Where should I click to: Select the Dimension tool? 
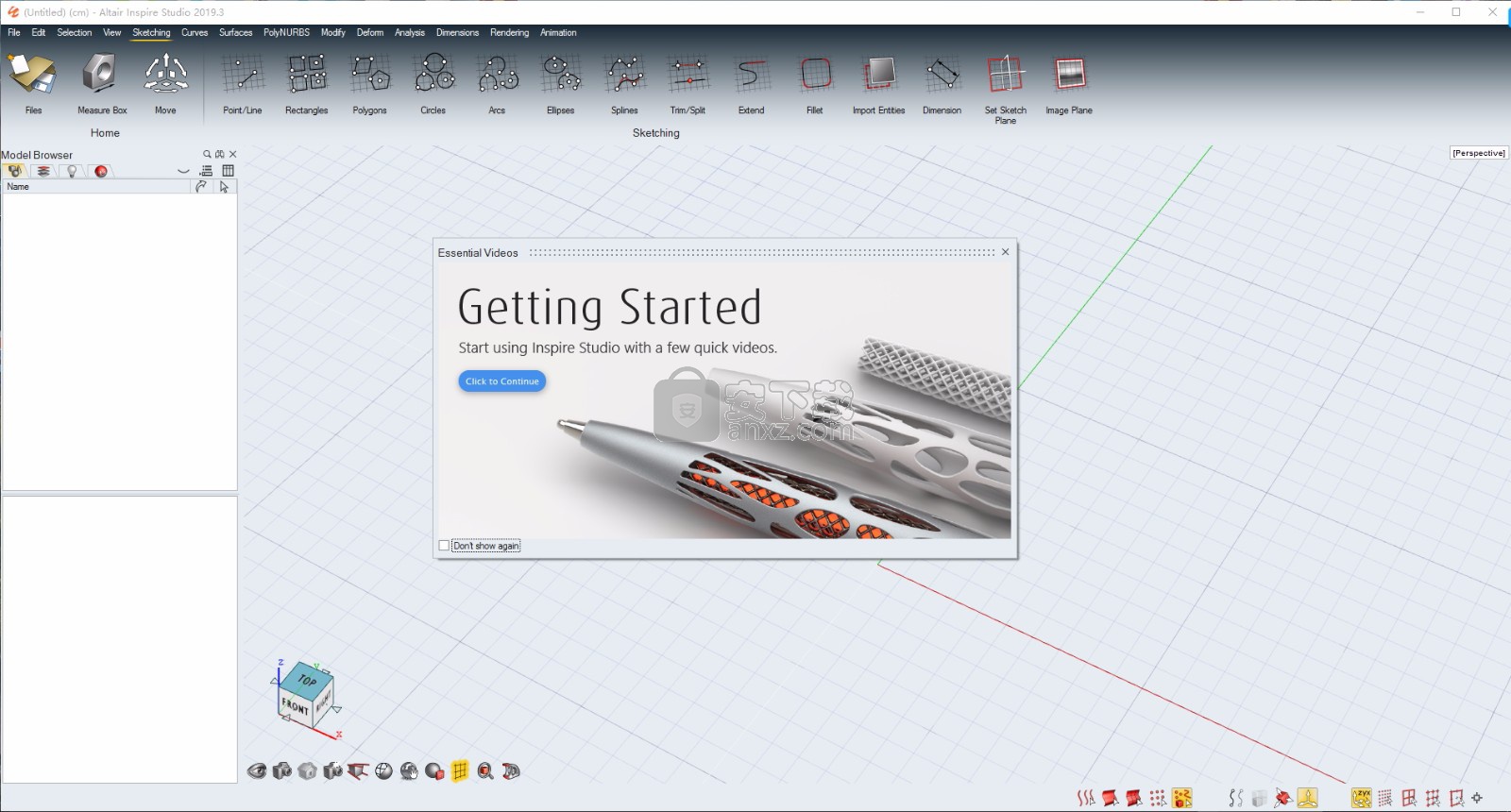tap(942, 83)
